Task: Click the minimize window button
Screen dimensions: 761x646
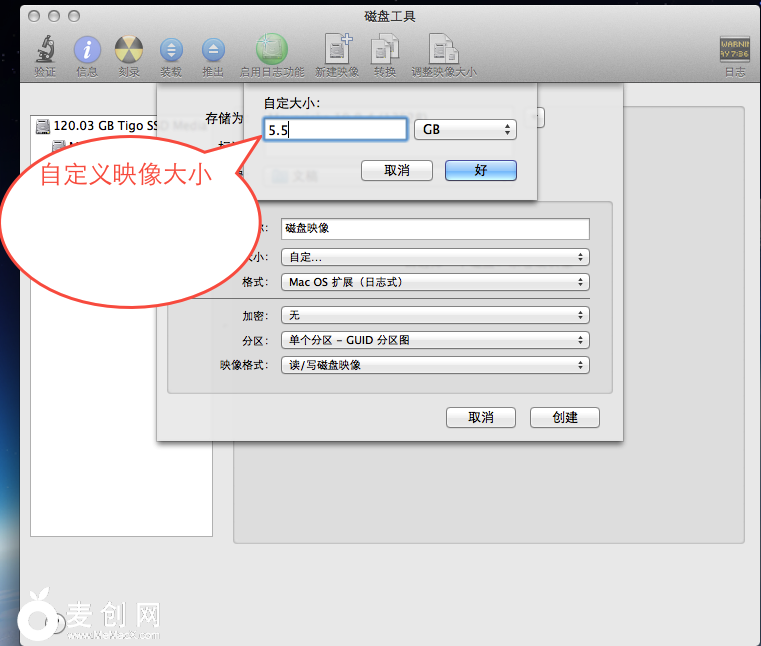Action: [x=54, y=17]
